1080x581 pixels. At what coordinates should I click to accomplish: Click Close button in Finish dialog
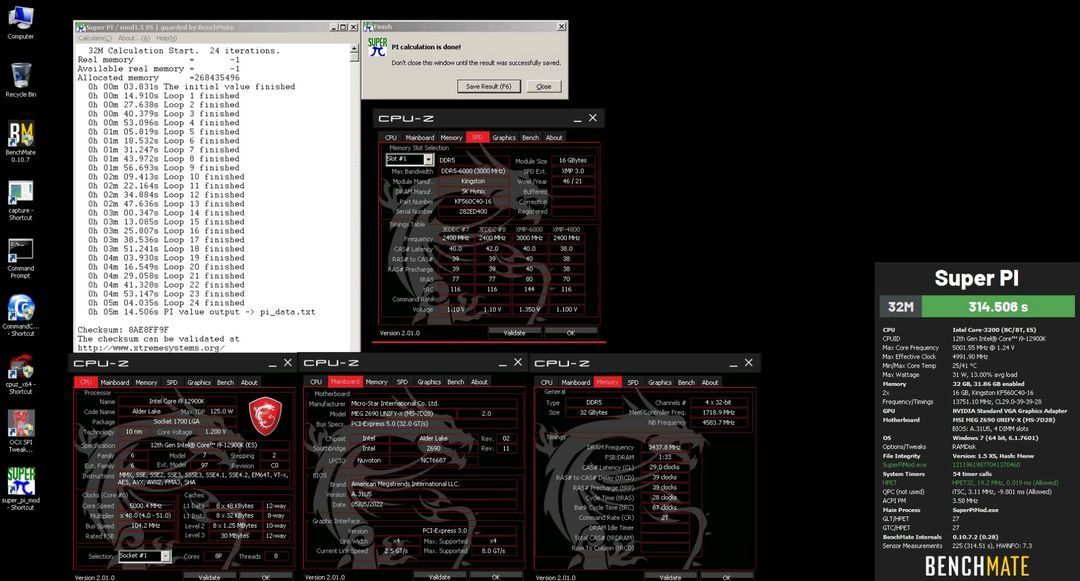point(544,86)
